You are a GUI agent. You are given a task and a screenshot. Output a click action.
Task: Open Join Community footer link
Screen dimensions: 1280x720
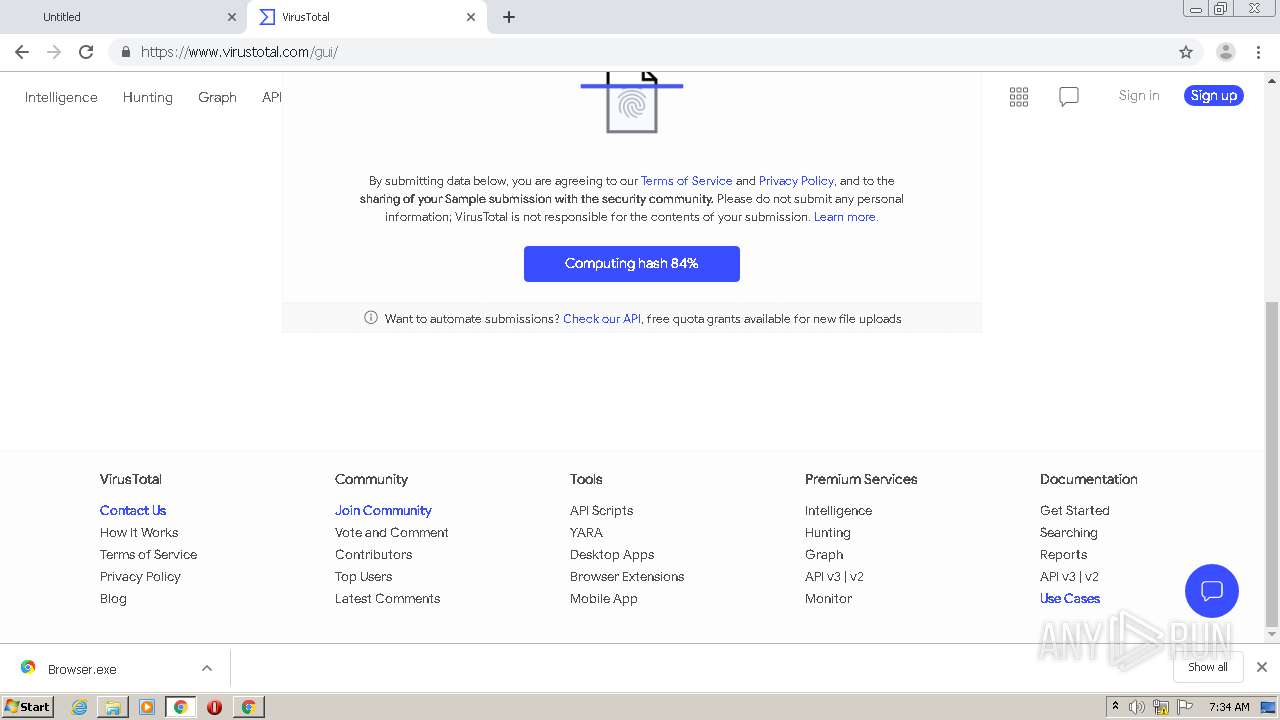[x=383, y=510]
